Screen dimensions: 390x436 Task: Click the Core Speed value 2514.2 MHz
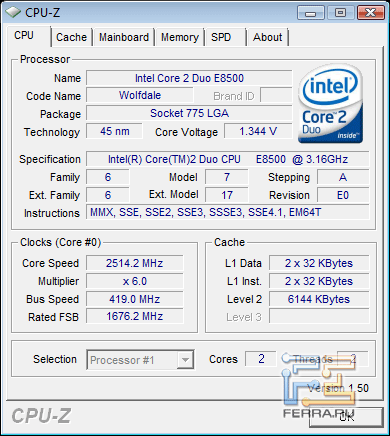(135, 263)
